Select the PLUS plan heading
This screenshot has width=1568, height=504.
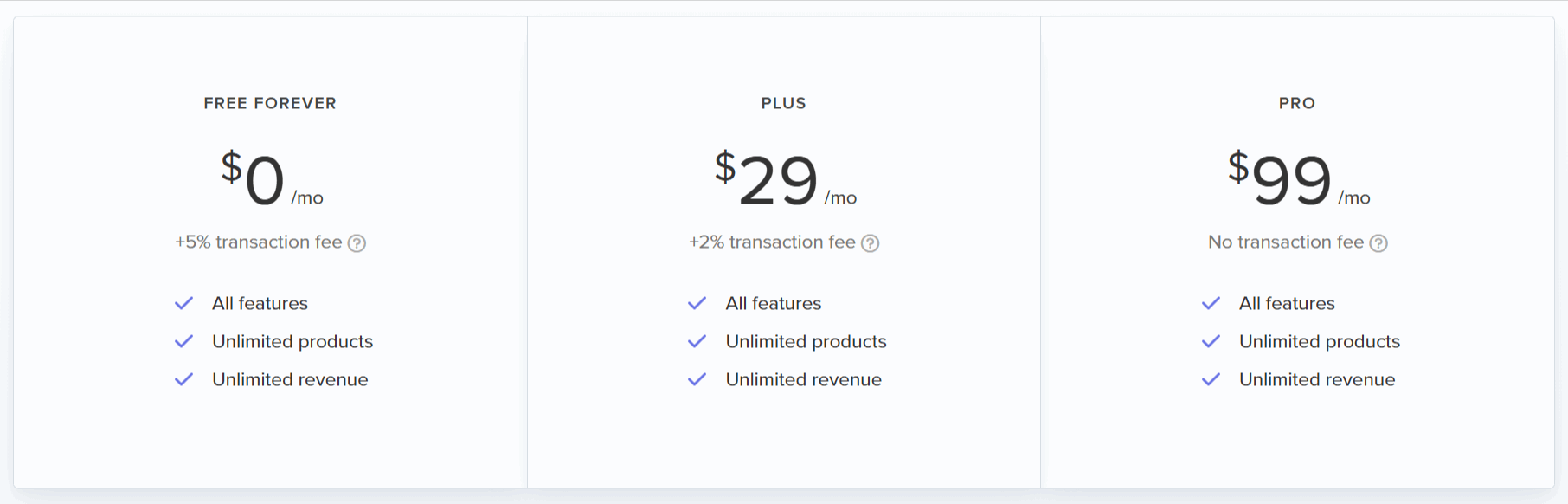(x=784, y=103)
